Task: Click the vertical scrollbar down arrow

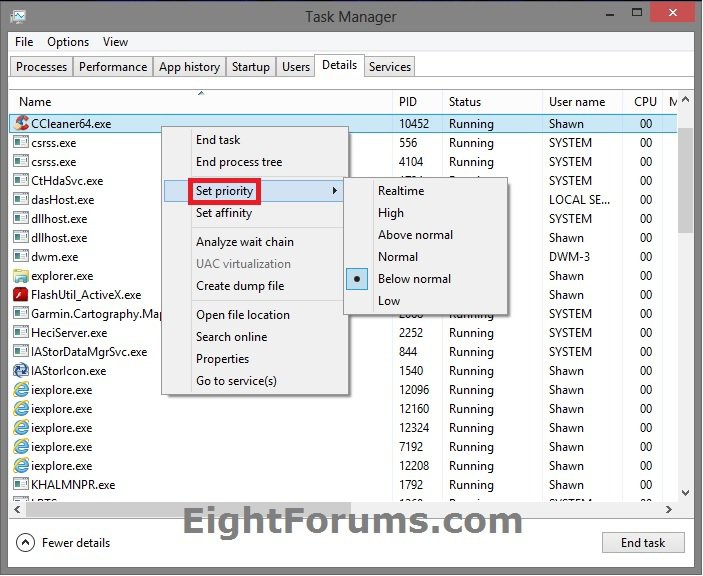Action: (x=685, y=493)
